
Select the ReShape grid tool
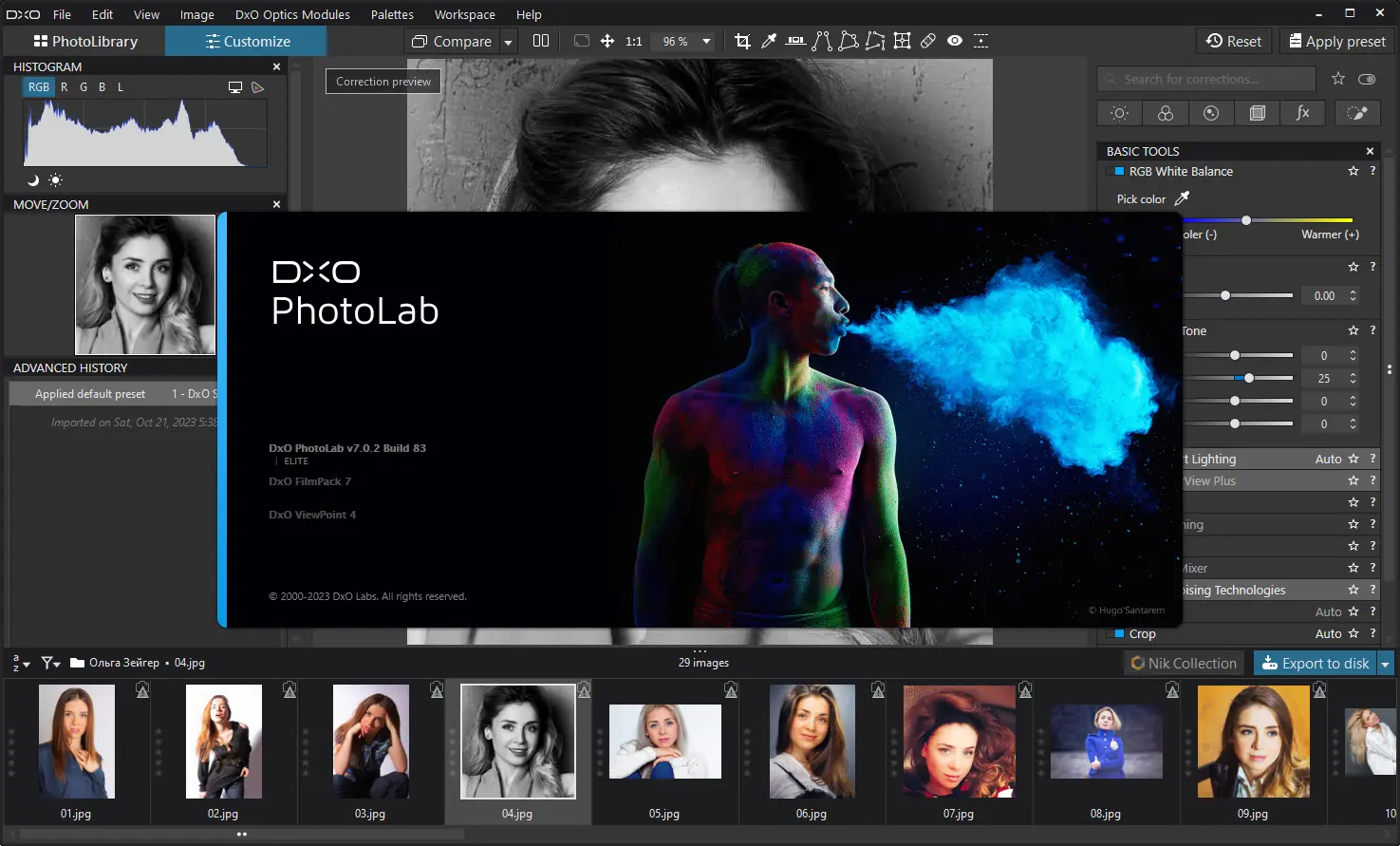pos(902,41)
